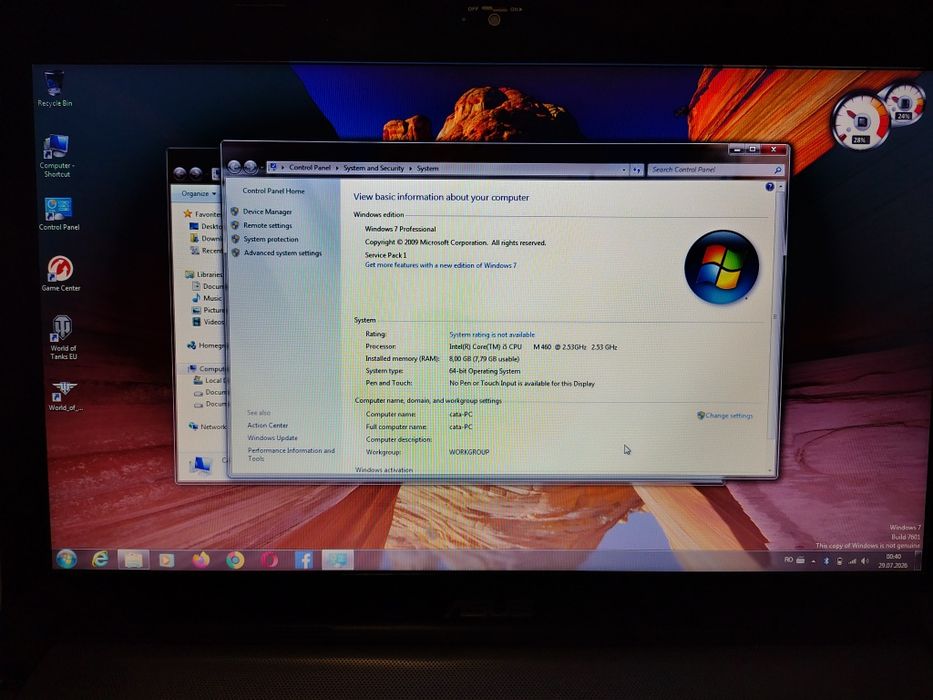Open the Facebook taskbar shortcut

coord(303,560)
